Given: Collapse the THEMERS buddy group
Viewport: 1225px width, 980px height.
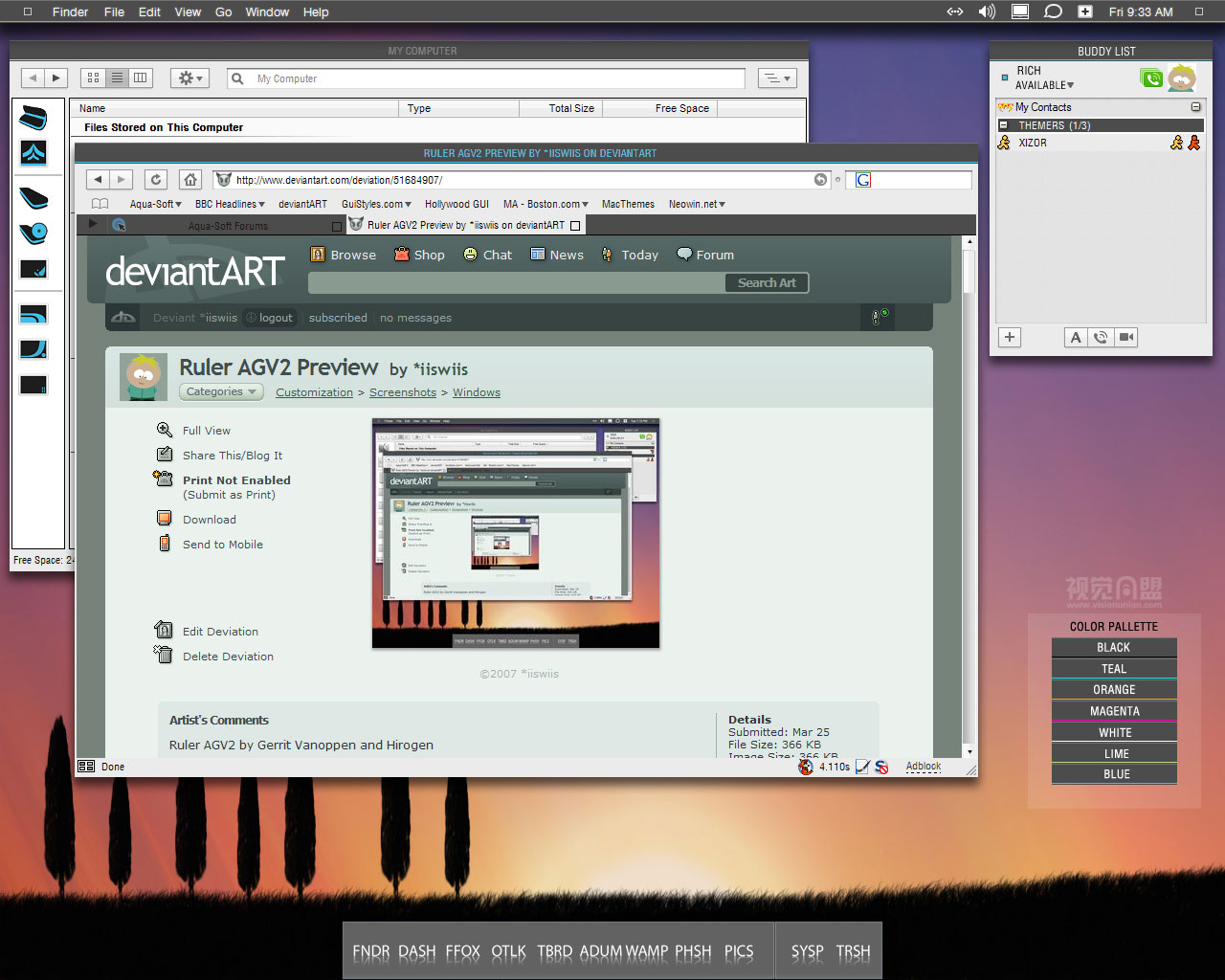Looking at the screenshot, I should coord(1003,125).
